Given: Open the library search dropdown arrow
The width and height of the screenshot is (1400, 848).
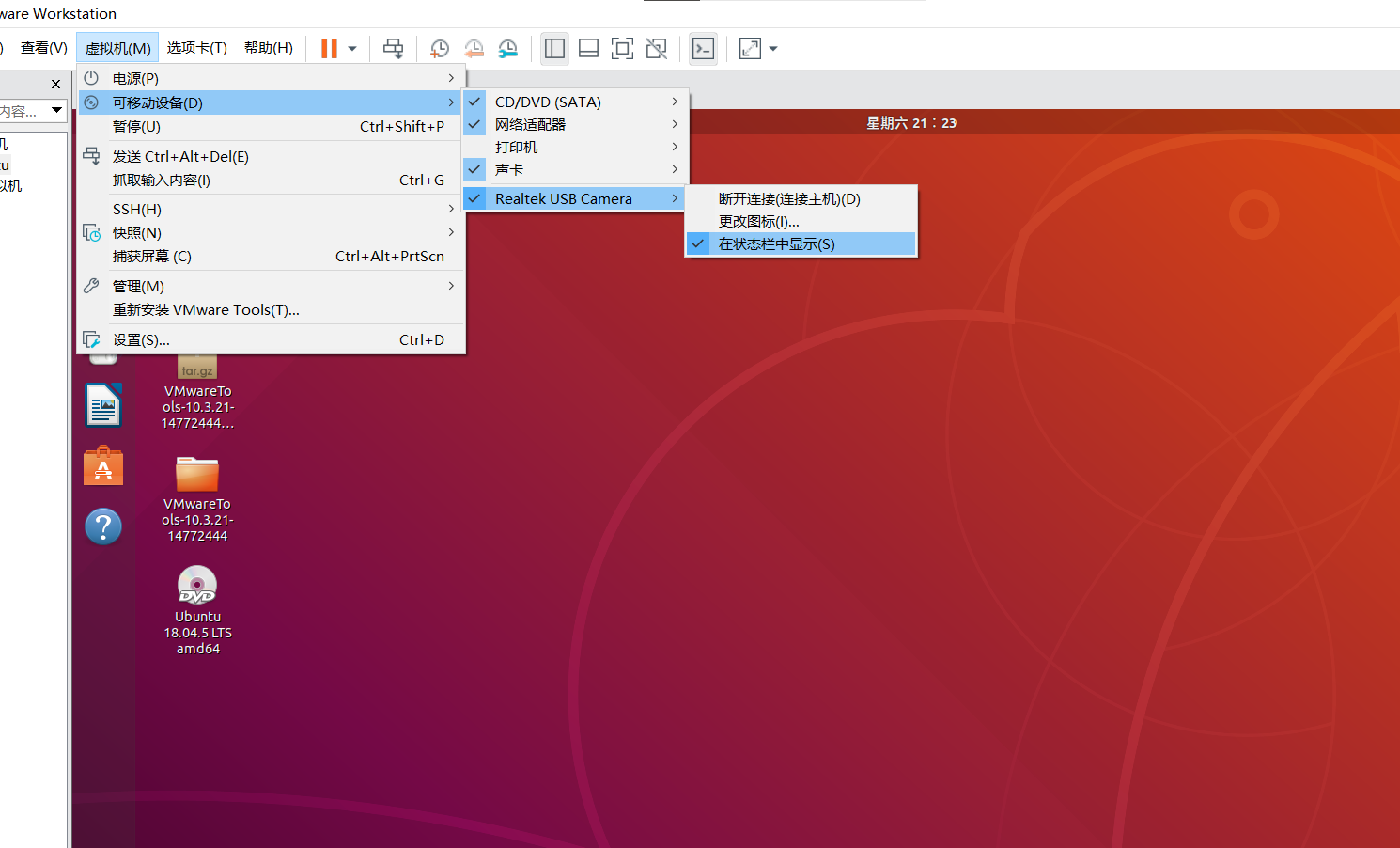Looking at the screenshot, I should click(x=56, y=111).
